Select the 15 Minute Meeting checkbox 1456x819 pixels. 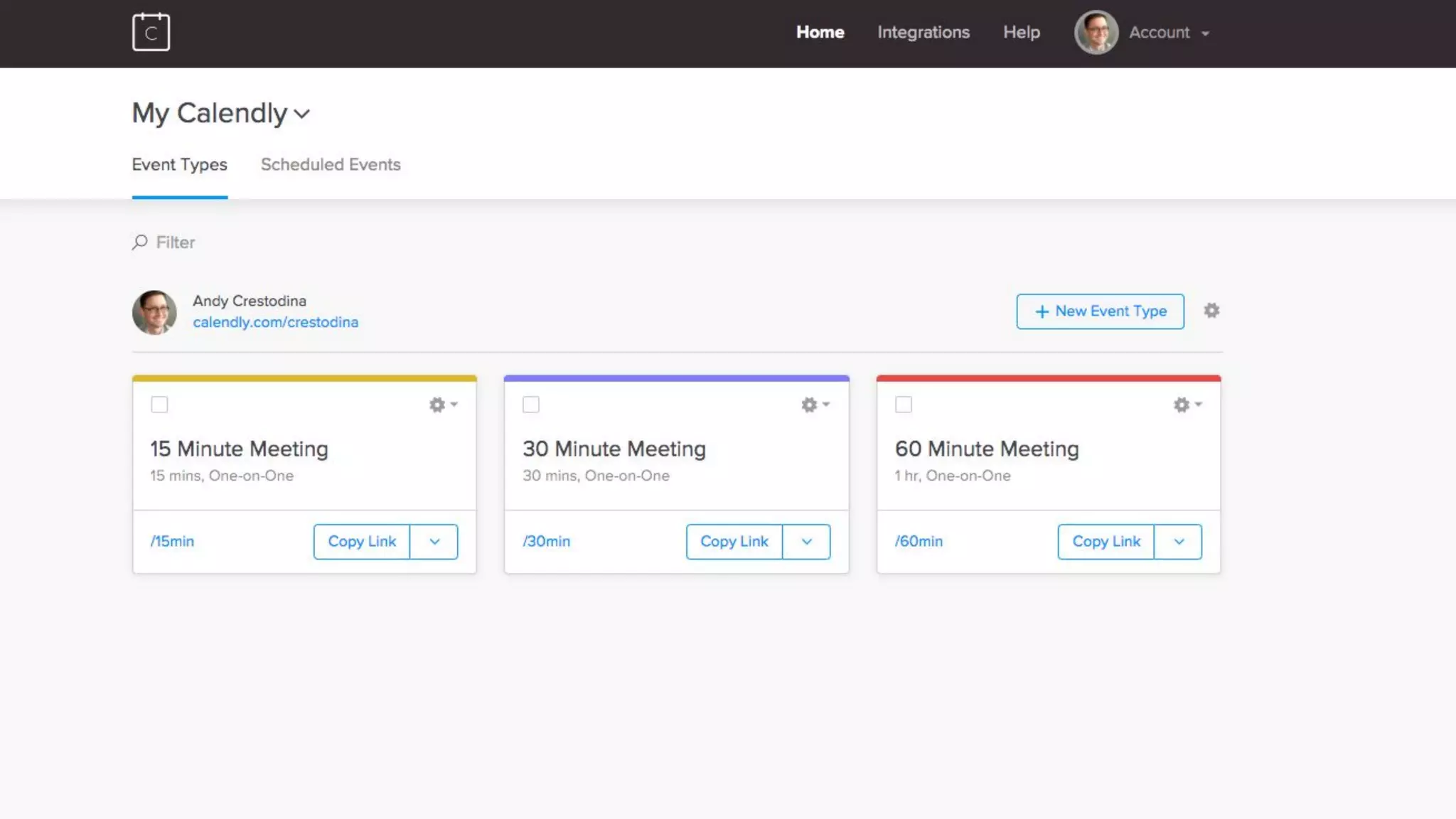159,405
